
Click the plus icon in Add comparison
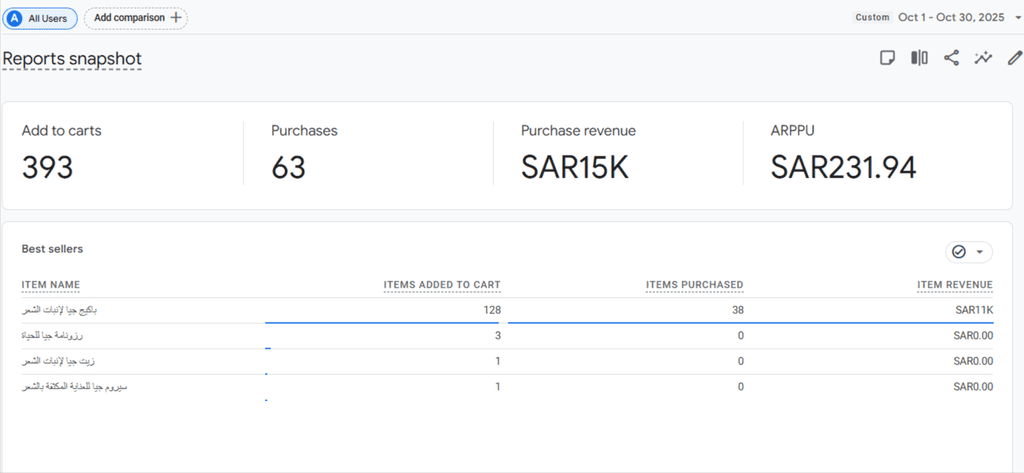[x=176, y=17]
